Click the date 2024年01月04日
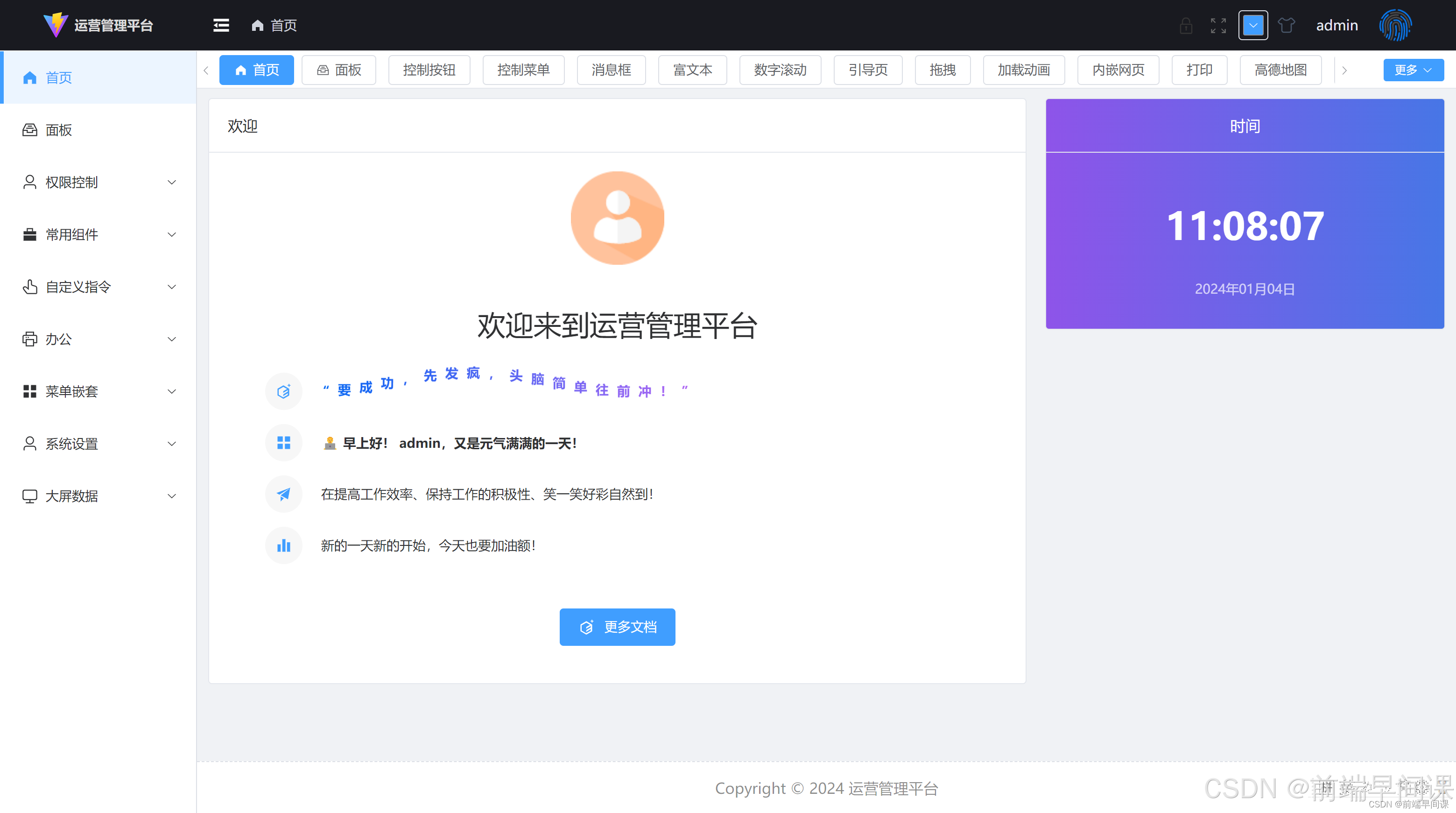Image resolution: width=1456 pixels, height=813 pixels. click(x=1245, y=289)
